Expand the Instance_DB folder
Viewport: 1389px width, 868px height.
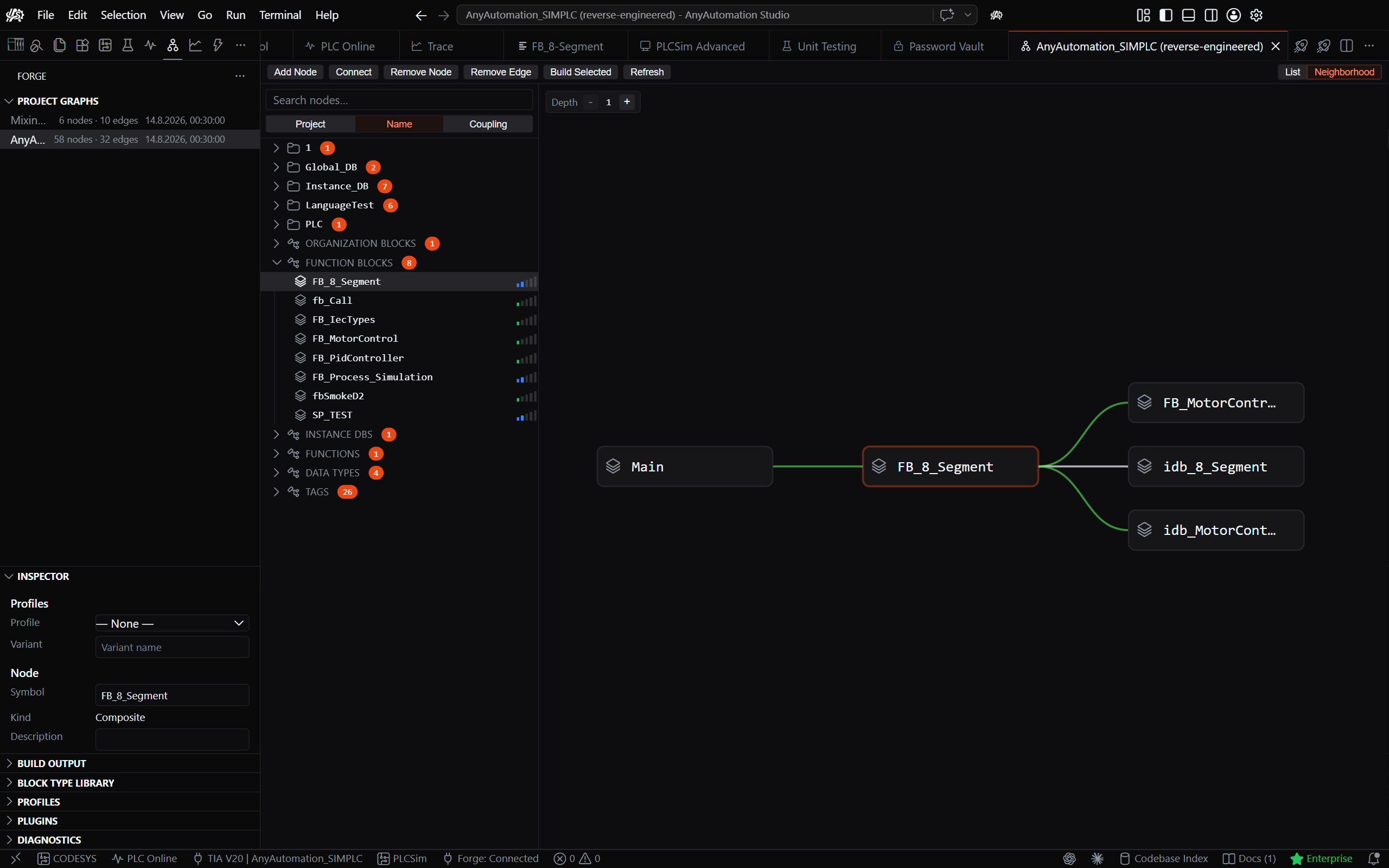click(x=276, y=186)
